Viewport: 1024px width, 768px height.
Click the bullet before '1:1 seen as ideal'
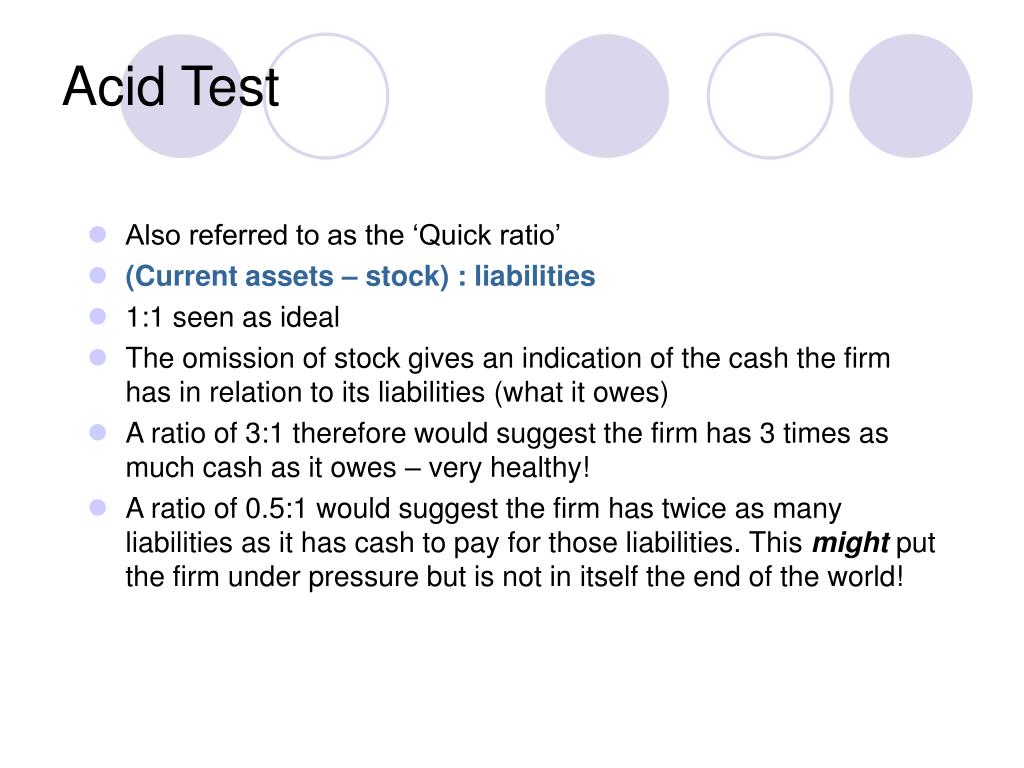(x=98, y=317)
